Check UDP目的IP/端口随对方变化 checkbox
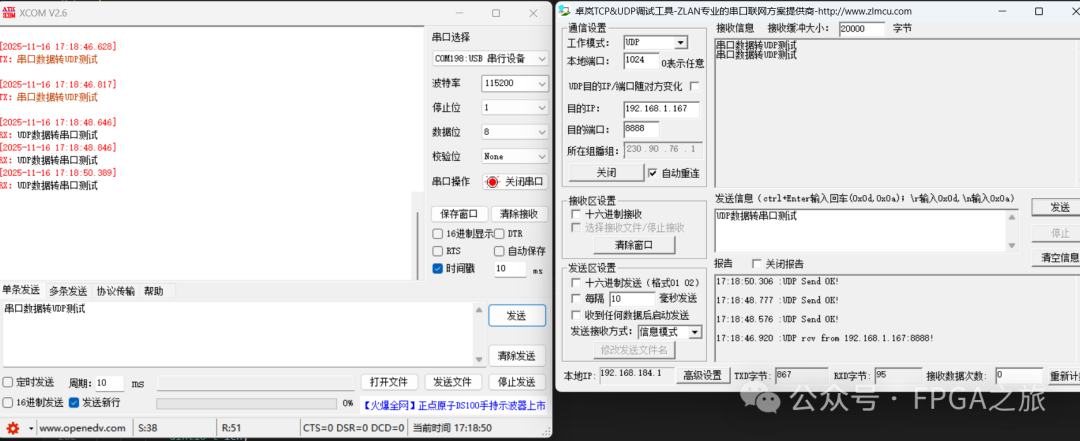This screenshot has width=1080, height=441. click(x=694, y=86)
